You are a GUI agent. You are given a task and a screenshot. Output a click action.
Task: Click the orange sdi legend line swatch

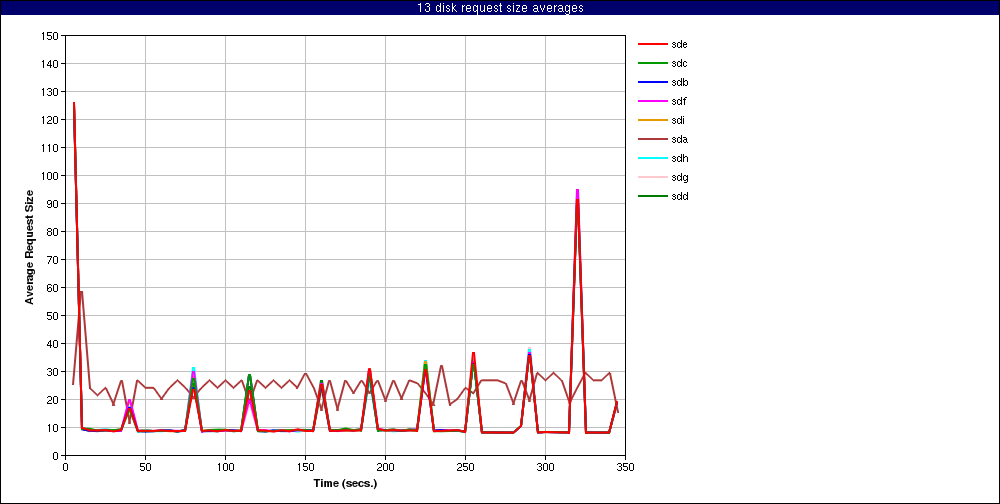click(x=652, y=121)
